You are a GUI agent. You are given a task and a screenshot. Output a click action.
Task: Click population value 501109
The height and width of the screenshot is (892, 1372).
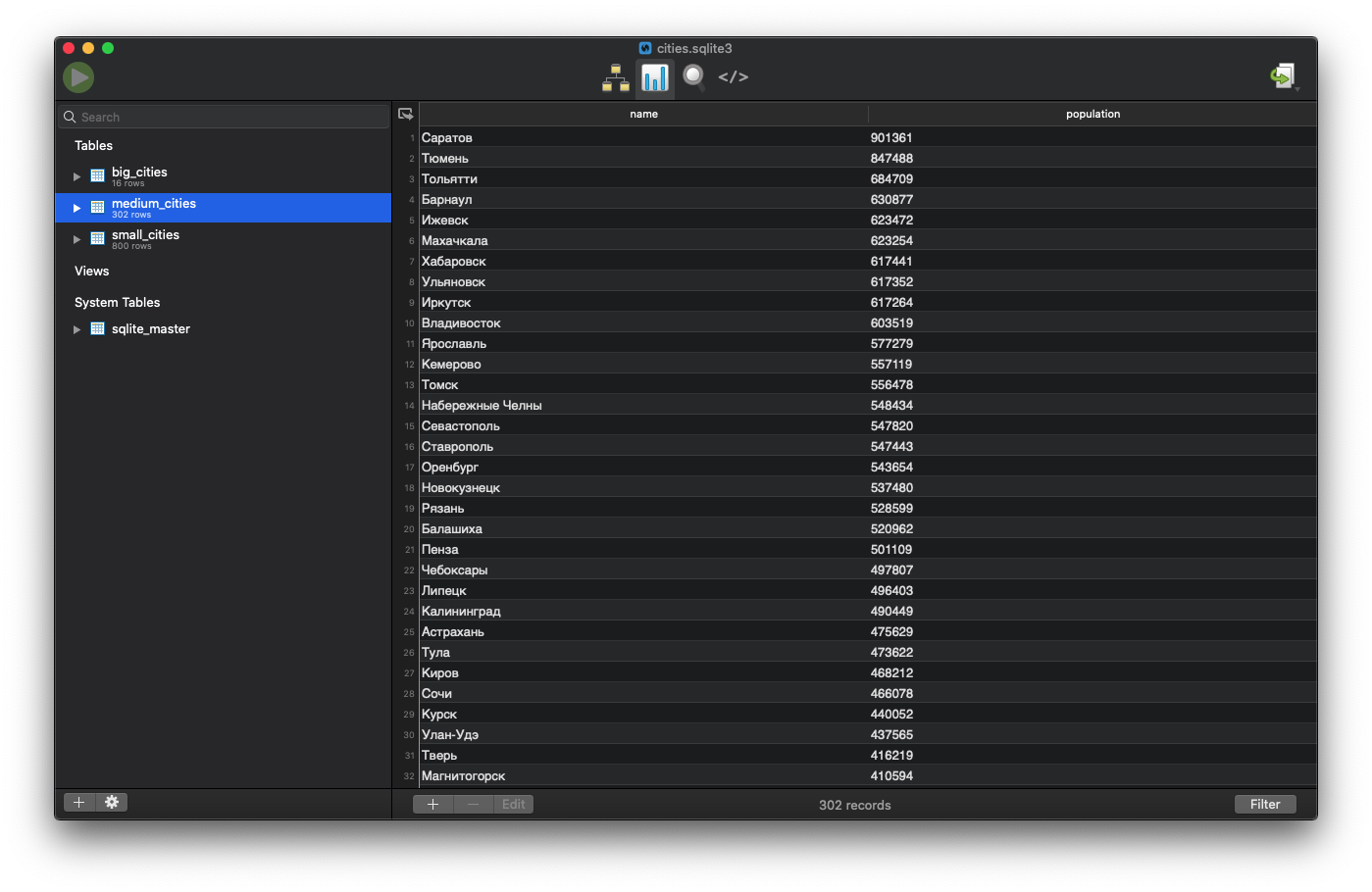891,549
